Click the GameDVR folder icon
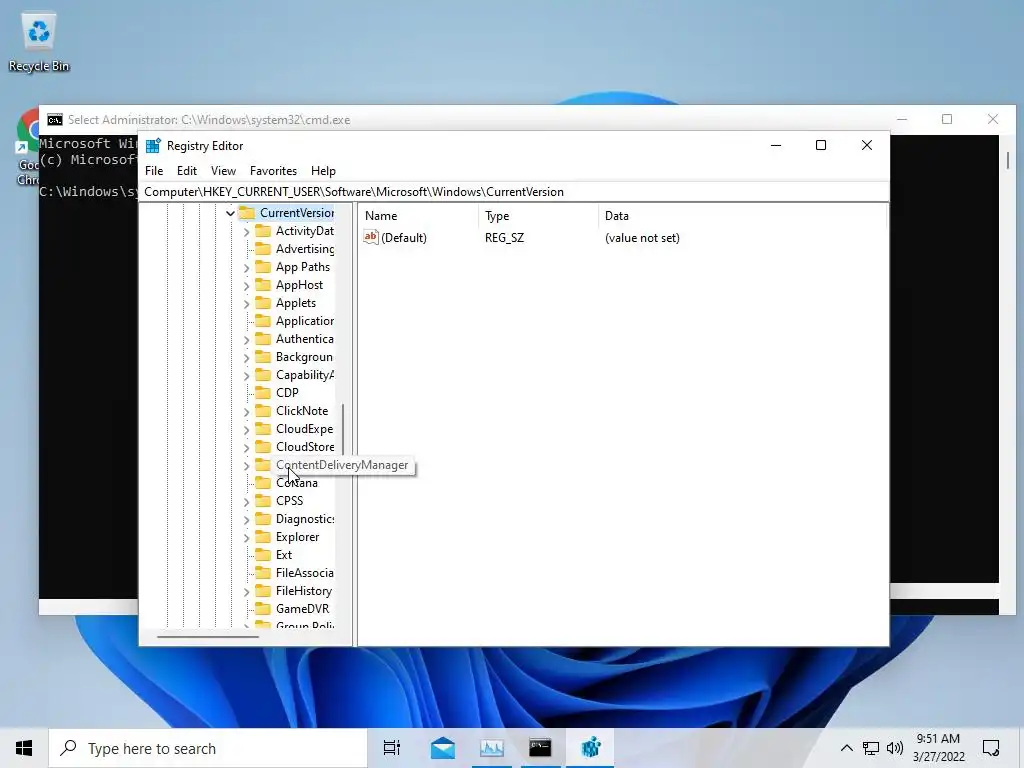 point(263,609)
